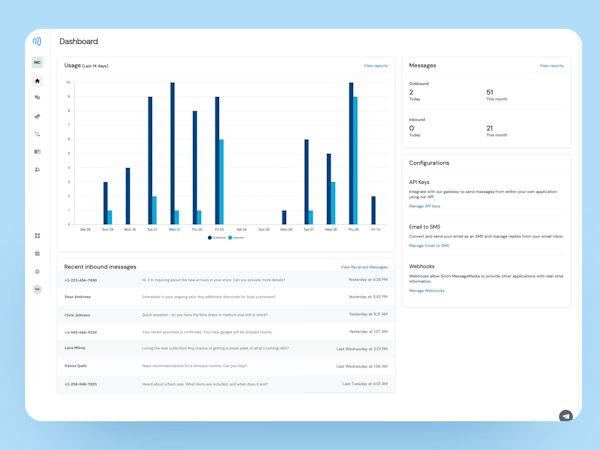Click the skincare routine message text
This screenshot has width=600, height=450.
(x=194, y=366)
